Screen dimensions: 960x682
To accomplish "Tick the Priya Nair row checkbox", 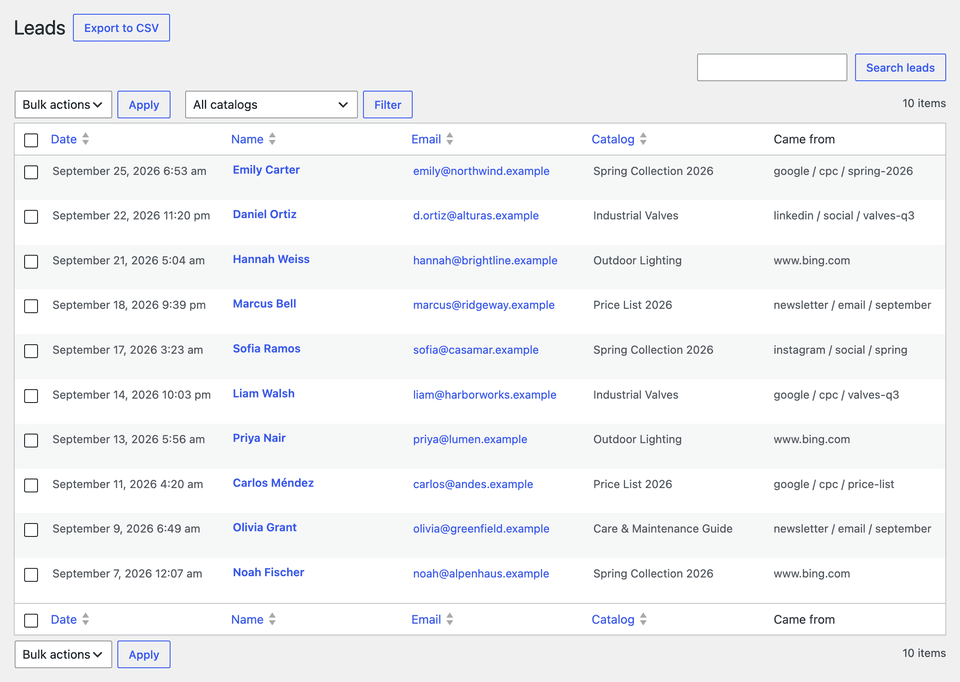I will pyautogui.click(x=31, y=440).
